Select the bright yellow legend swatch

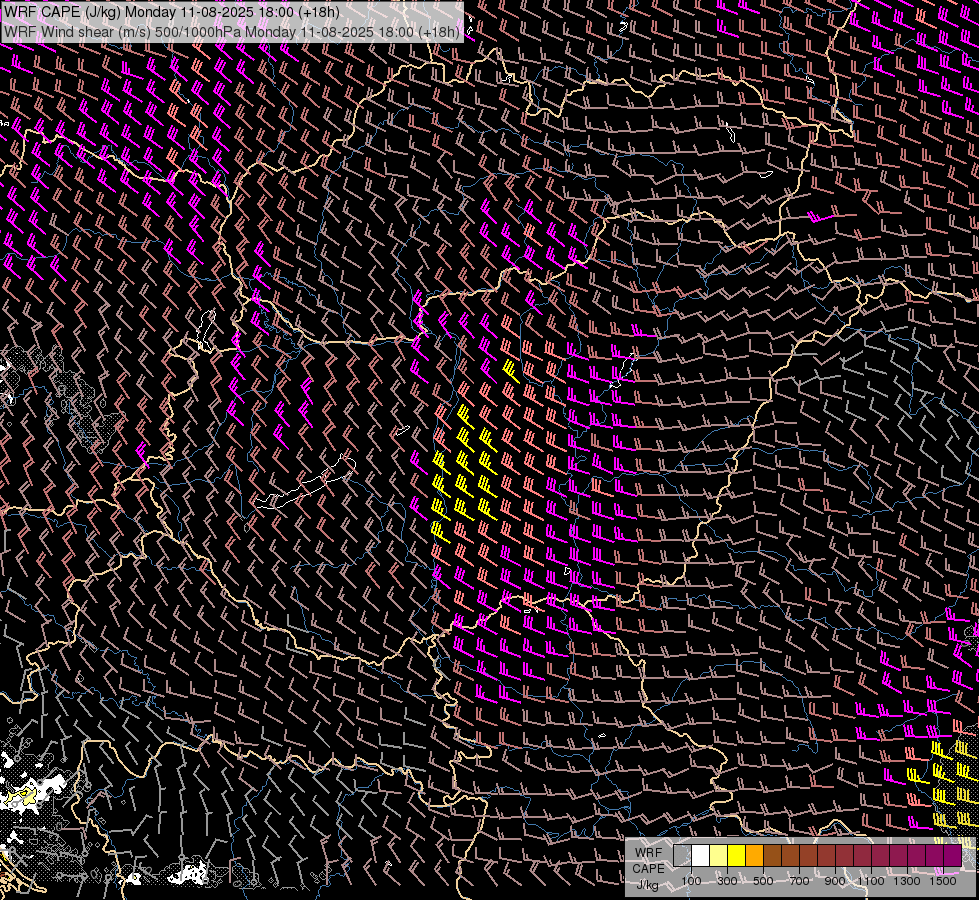736,855
